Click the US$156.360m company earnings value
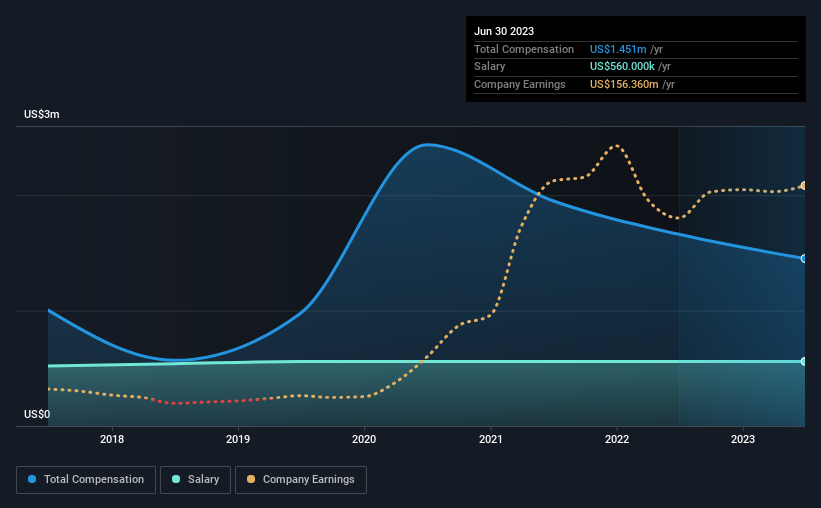 [624, 84]
